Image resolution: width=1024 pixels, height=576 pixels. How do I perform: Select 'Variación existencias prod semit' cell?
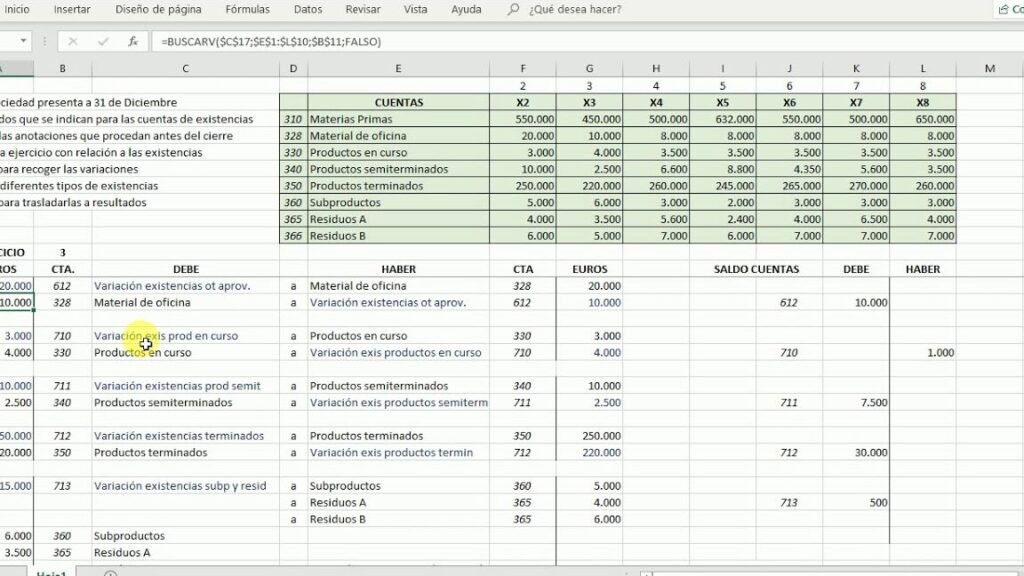[185, 386]
